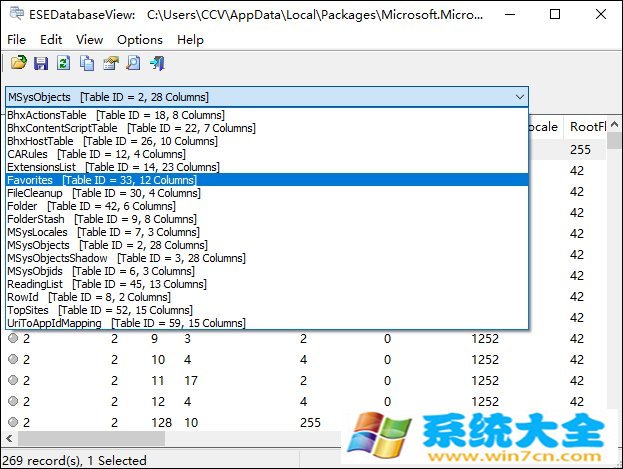Image resolution: width=623 pixels, height=469 pixels.
Task: Open the Edit menu
Action: tap(51, 40)
